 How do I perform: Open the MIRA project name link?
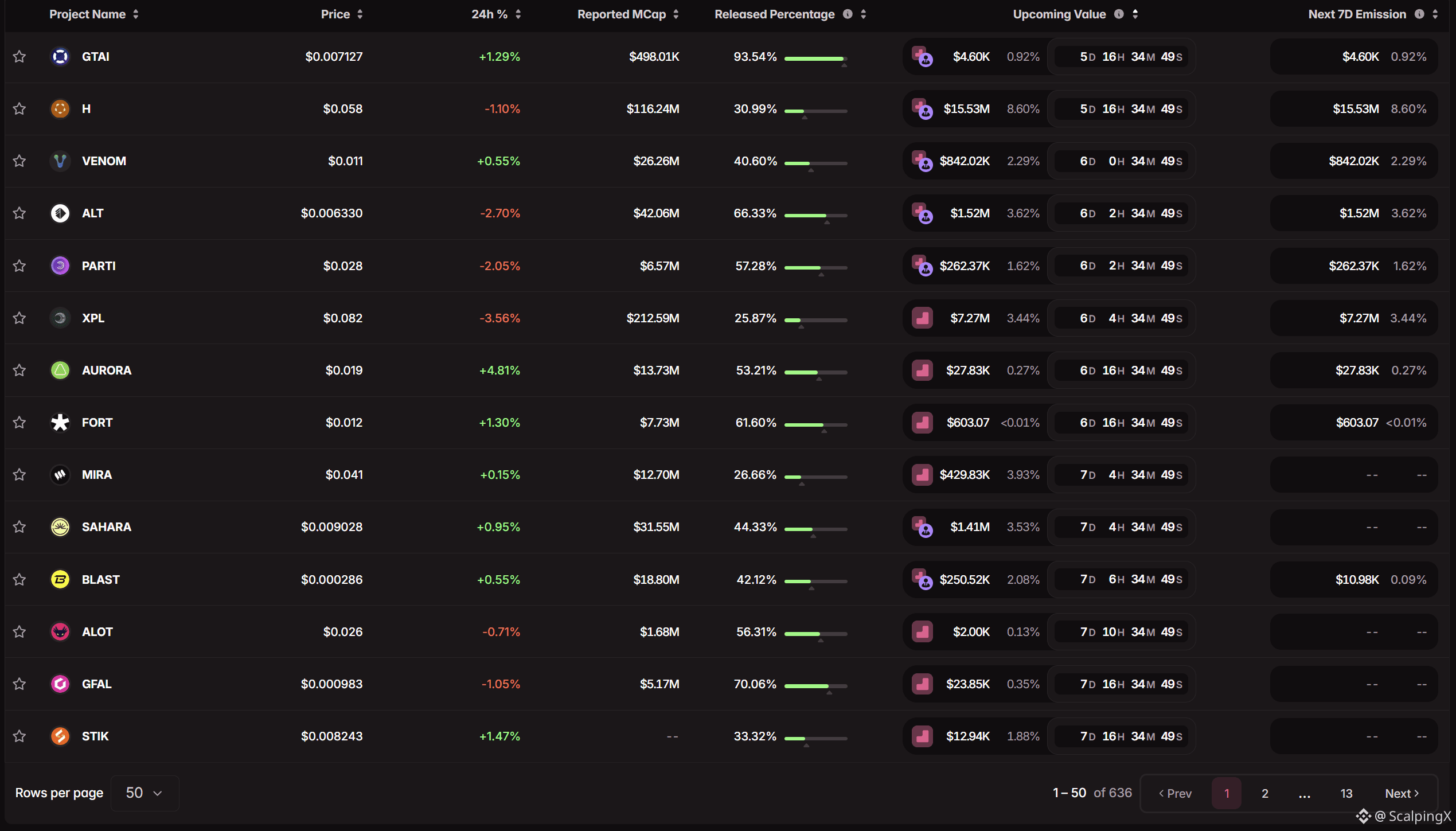97,474
